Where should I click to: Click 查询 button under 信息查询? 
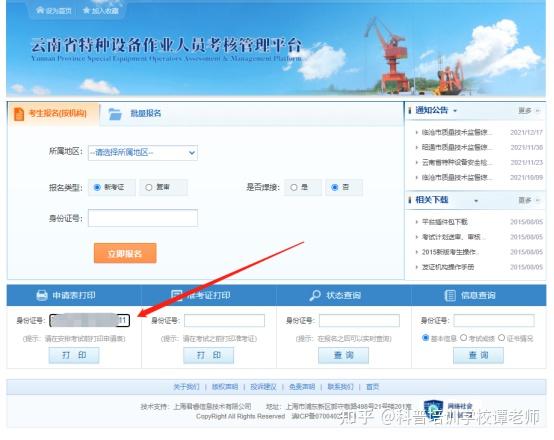point(478,355)
